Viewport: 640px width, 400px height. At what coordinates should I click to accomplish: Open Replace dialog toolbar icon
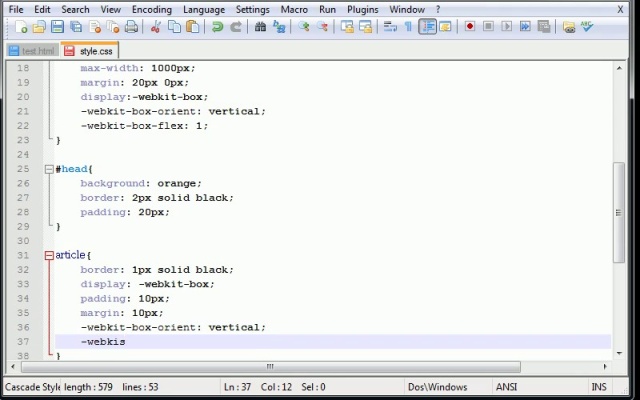coord(279,27)
